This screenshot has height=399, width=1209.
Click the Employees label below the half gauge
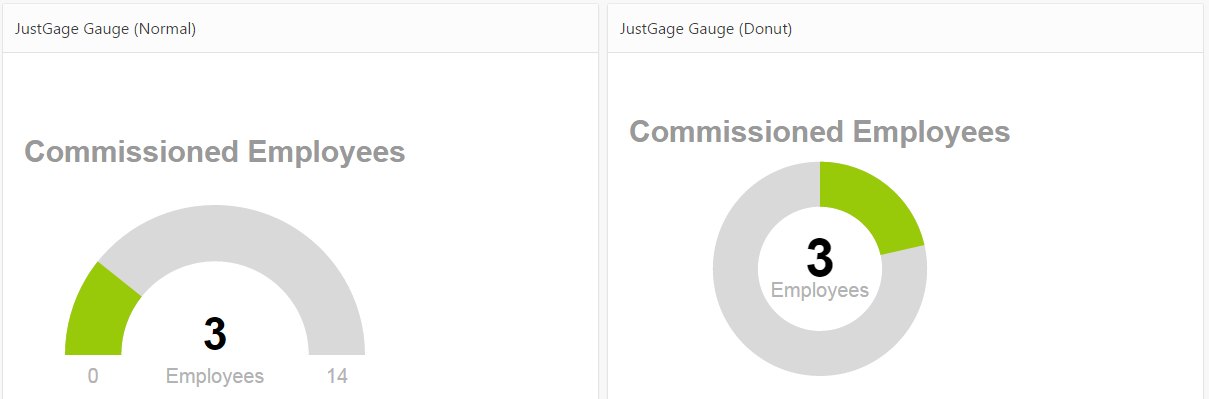tap(215, 377)
